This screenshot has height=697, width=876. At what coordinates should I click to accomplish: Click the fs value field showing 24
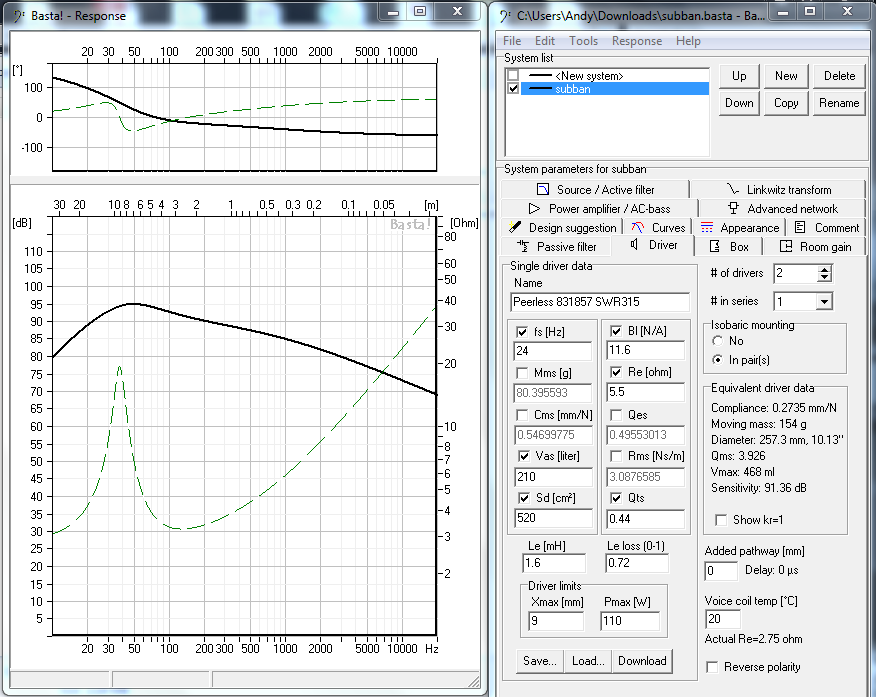pyautogui.click(x=553, y=351)
